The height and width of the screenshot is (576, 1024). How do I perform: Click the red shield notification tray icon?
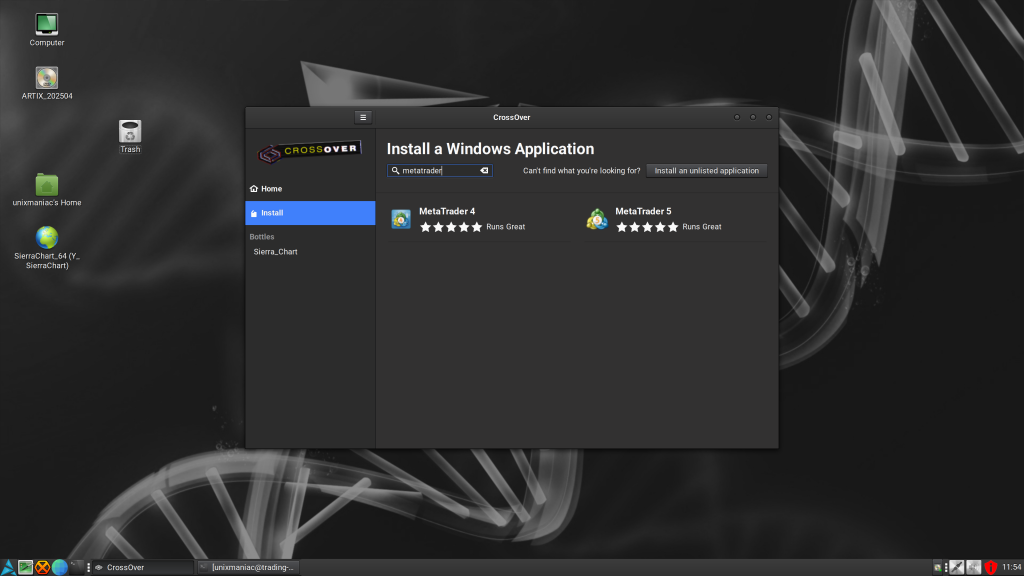coord(990,567)
